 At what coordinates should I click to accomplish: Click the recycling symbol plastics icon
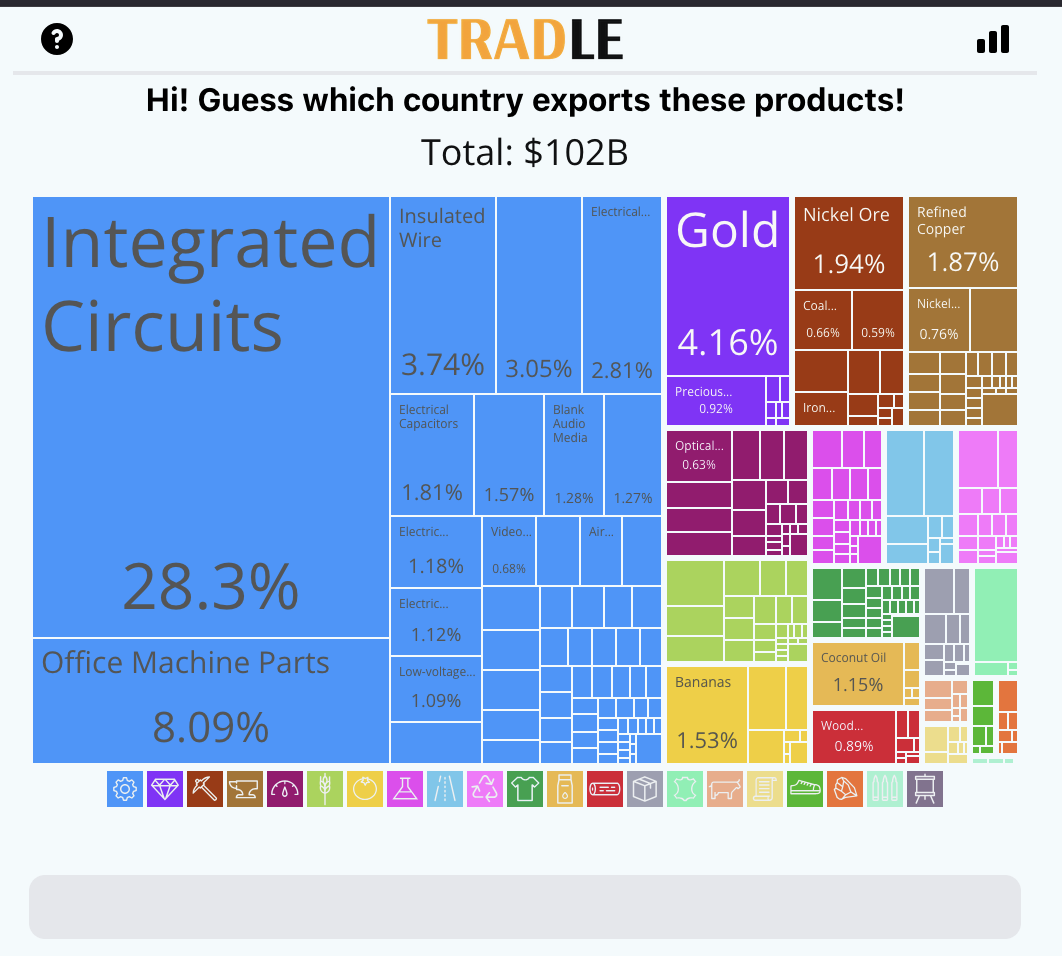[485, 789]
